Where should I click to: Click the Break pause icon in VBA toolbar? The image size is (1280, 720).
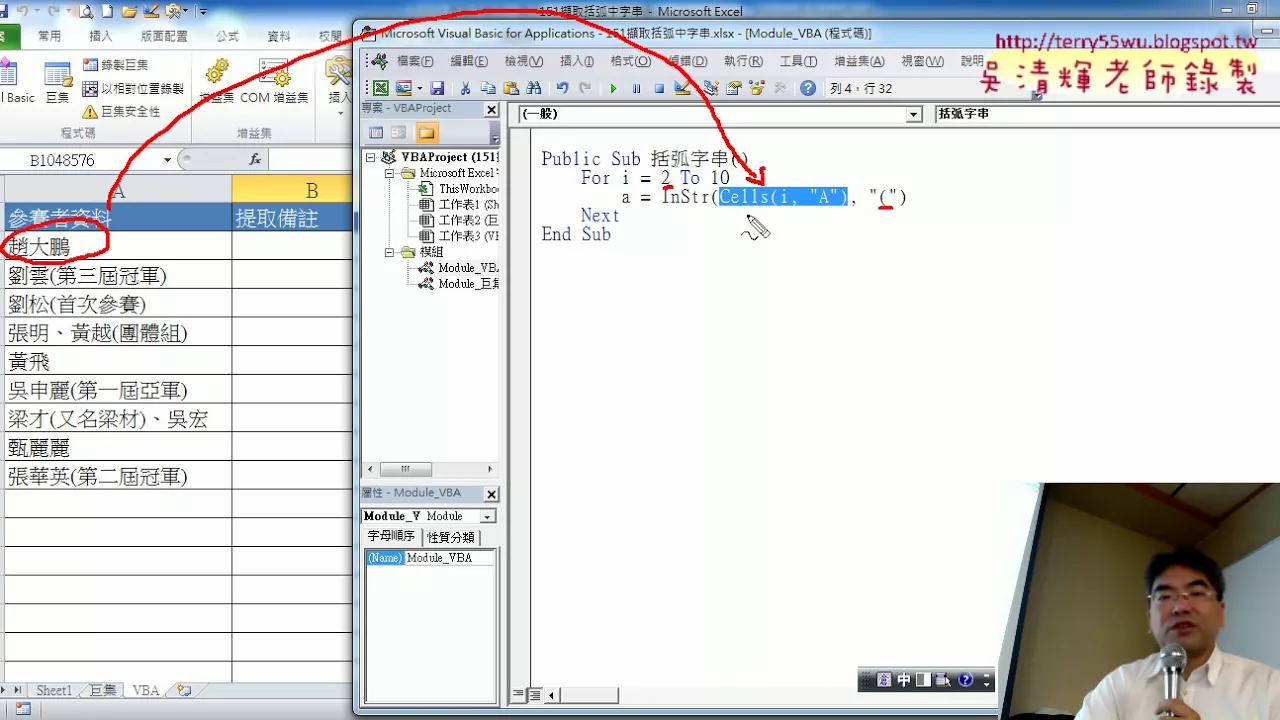(x=636, y=88)
